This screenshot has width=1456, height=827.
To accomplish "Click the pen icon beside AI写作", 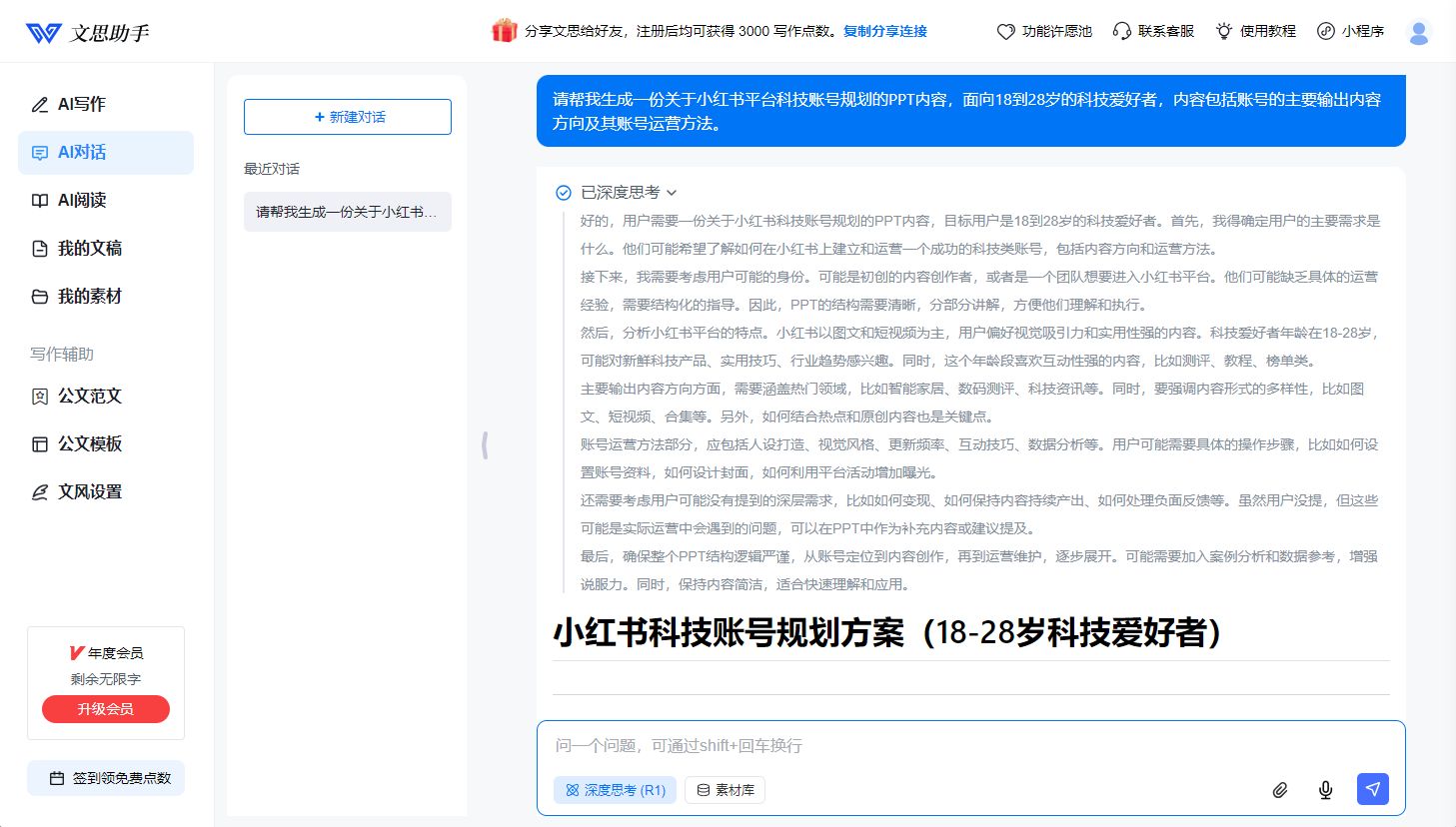I will tap(40, 104).
